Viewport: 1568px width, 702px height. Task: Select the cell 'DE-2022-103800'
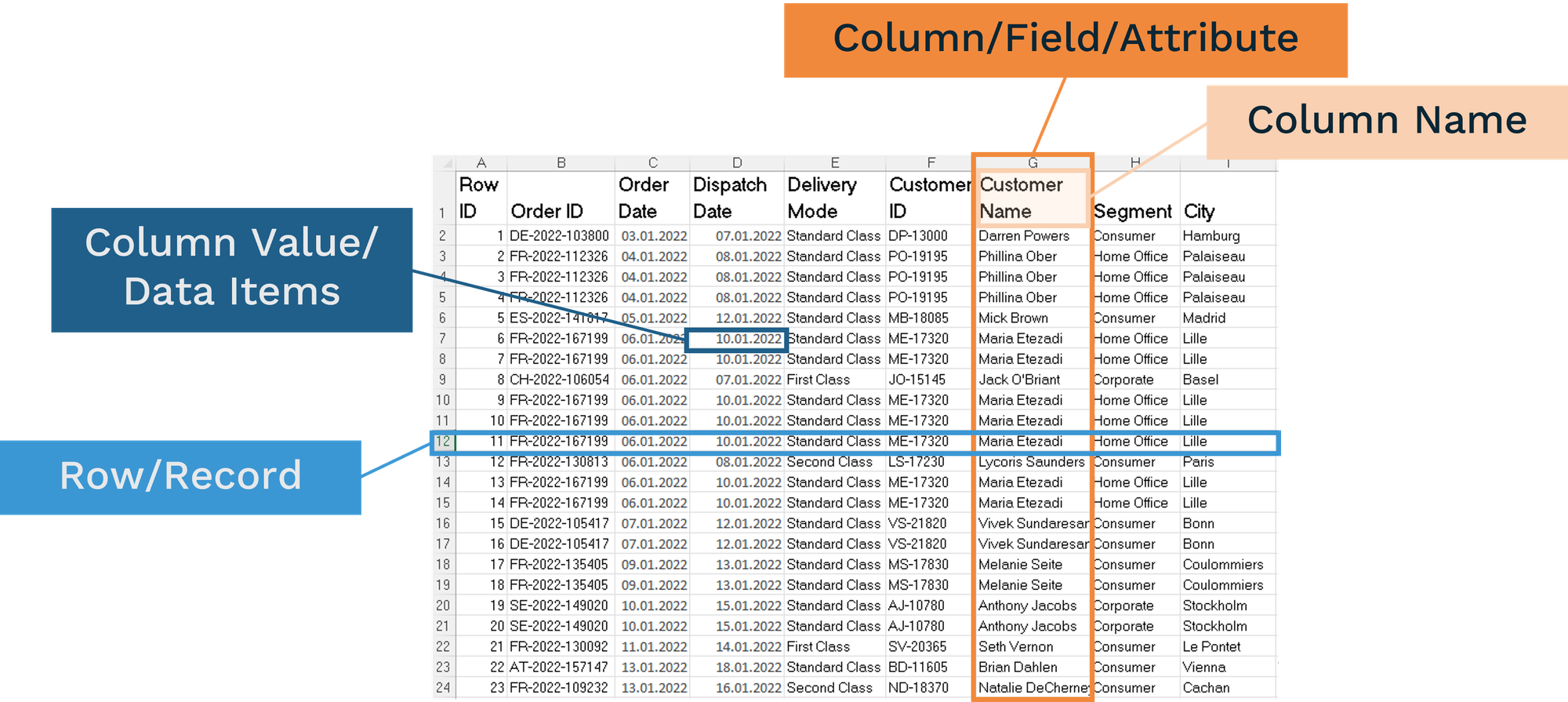[561, 236]
